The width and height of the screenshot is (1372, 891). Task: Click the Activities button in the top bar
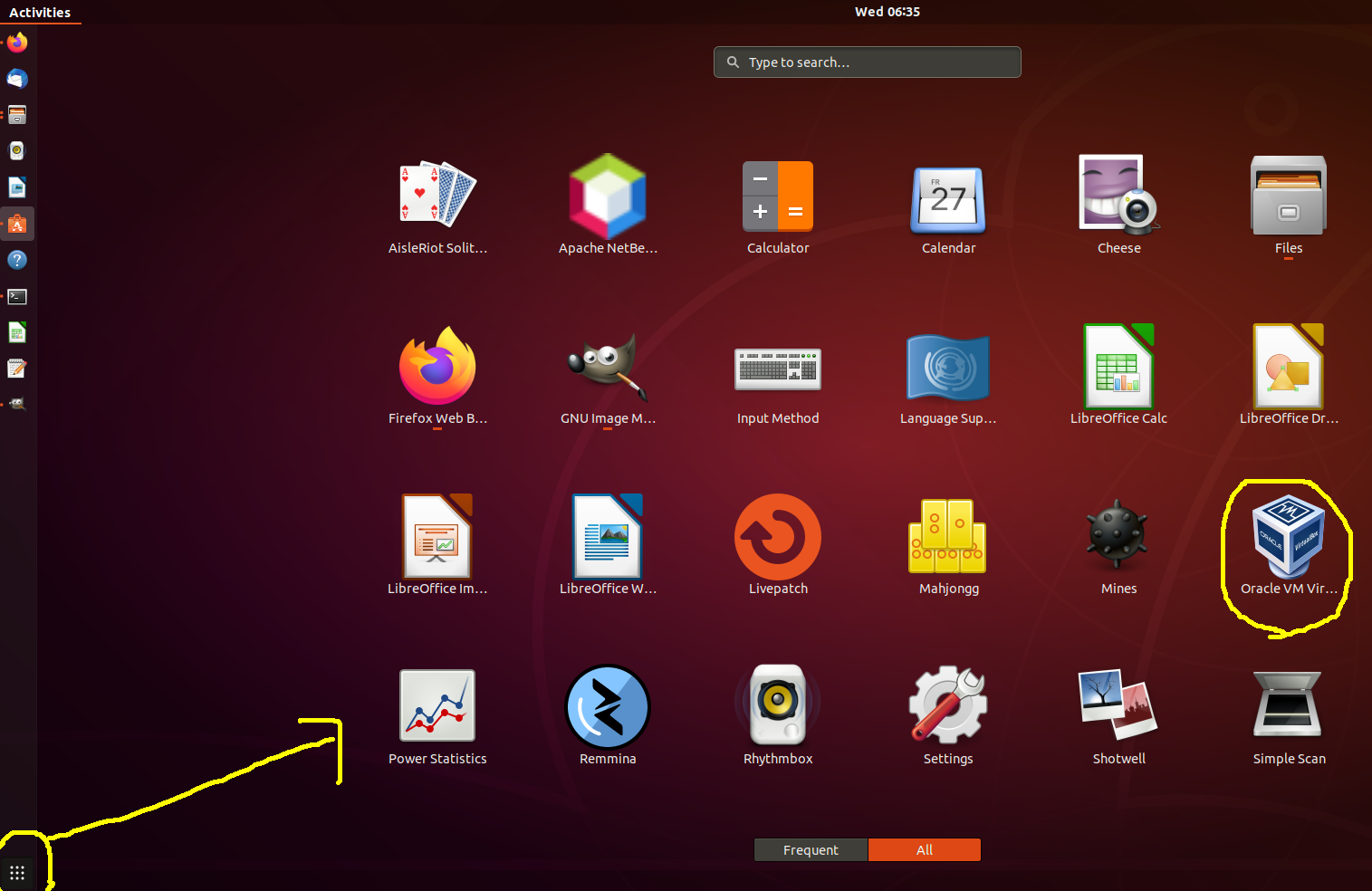[x=40, y=12]
